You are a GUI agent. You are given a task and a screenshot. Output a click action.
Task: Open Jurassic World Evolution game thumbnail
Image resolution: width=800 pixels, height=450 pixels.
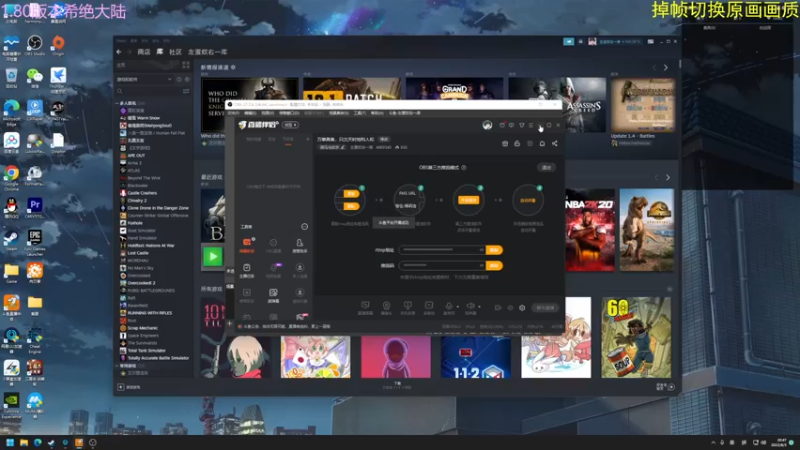click(646, 230)
